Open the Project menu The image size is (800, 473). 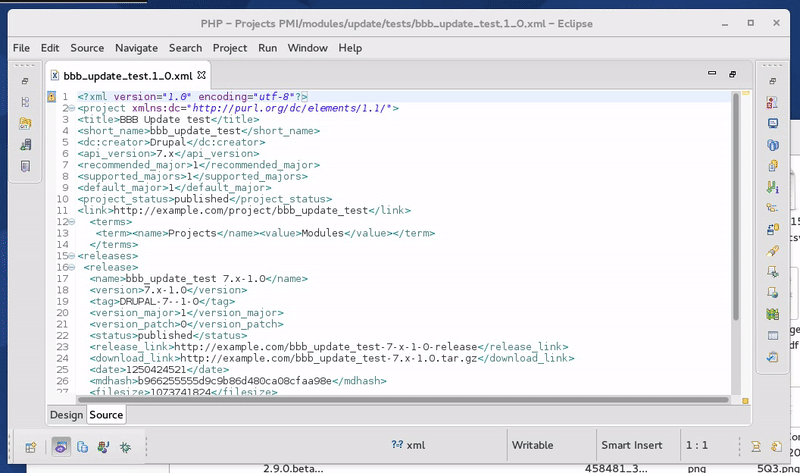tap(230, 48)
